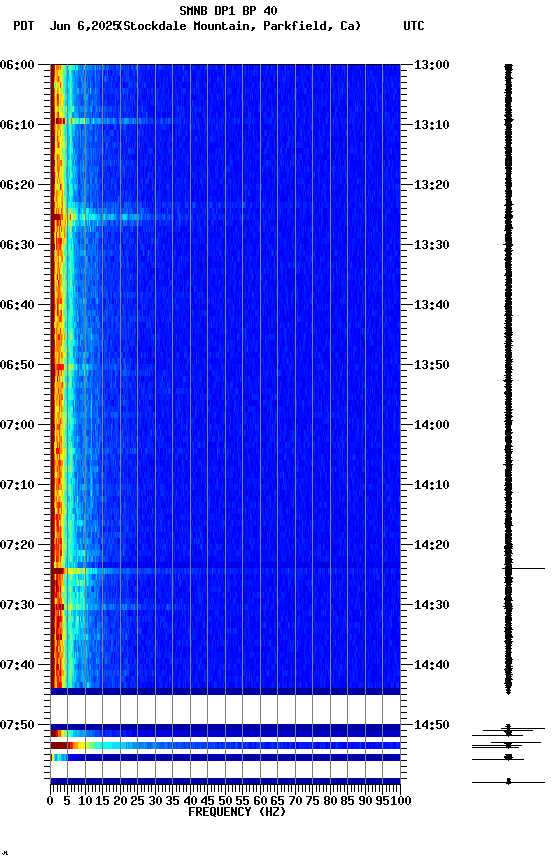
Task: Click the seismogram spike near 14:24 UTC
Action: (523, 568)
